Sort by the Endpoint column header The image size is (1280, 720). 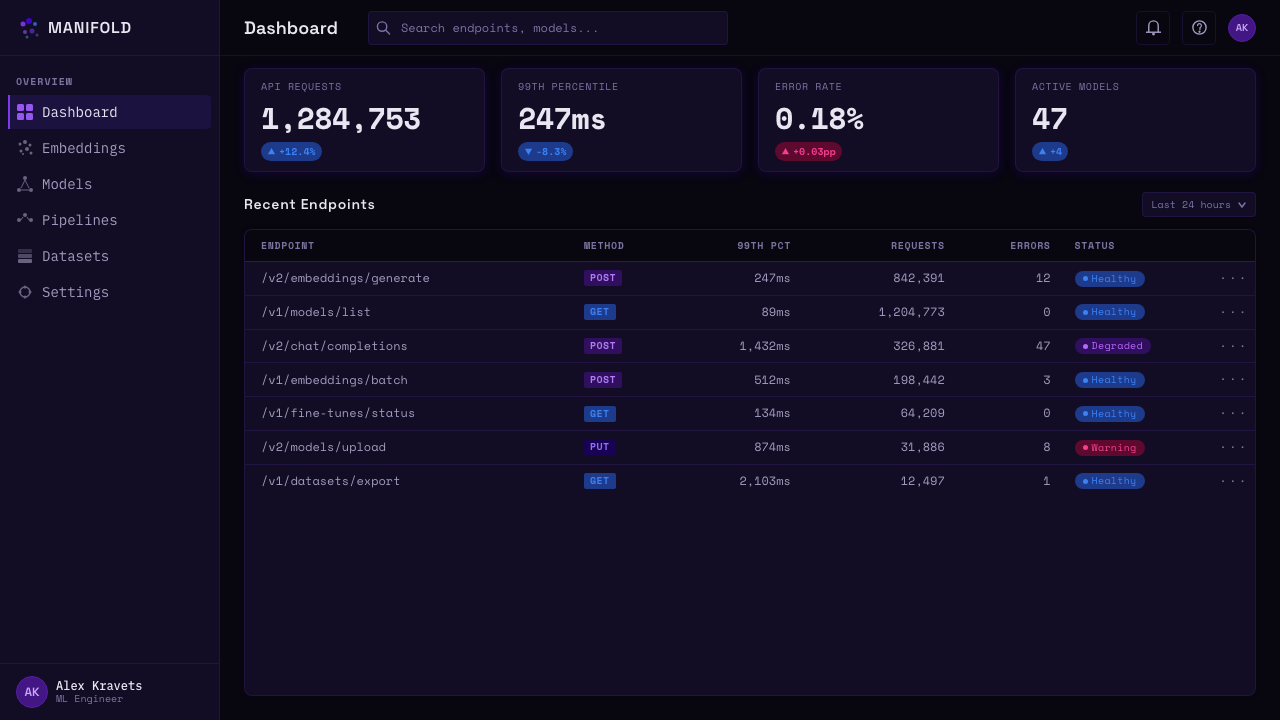point(288,246)
